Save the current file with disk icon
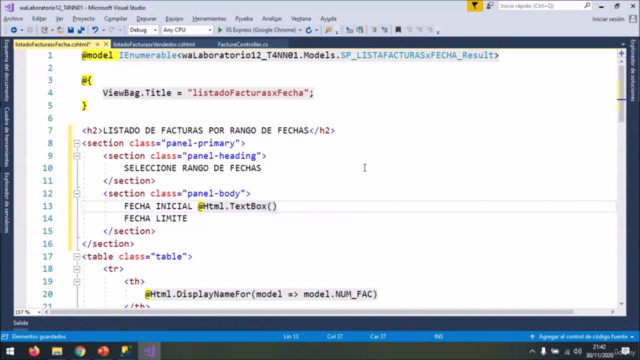The image size is (640, 360). (x=71, y=30)
